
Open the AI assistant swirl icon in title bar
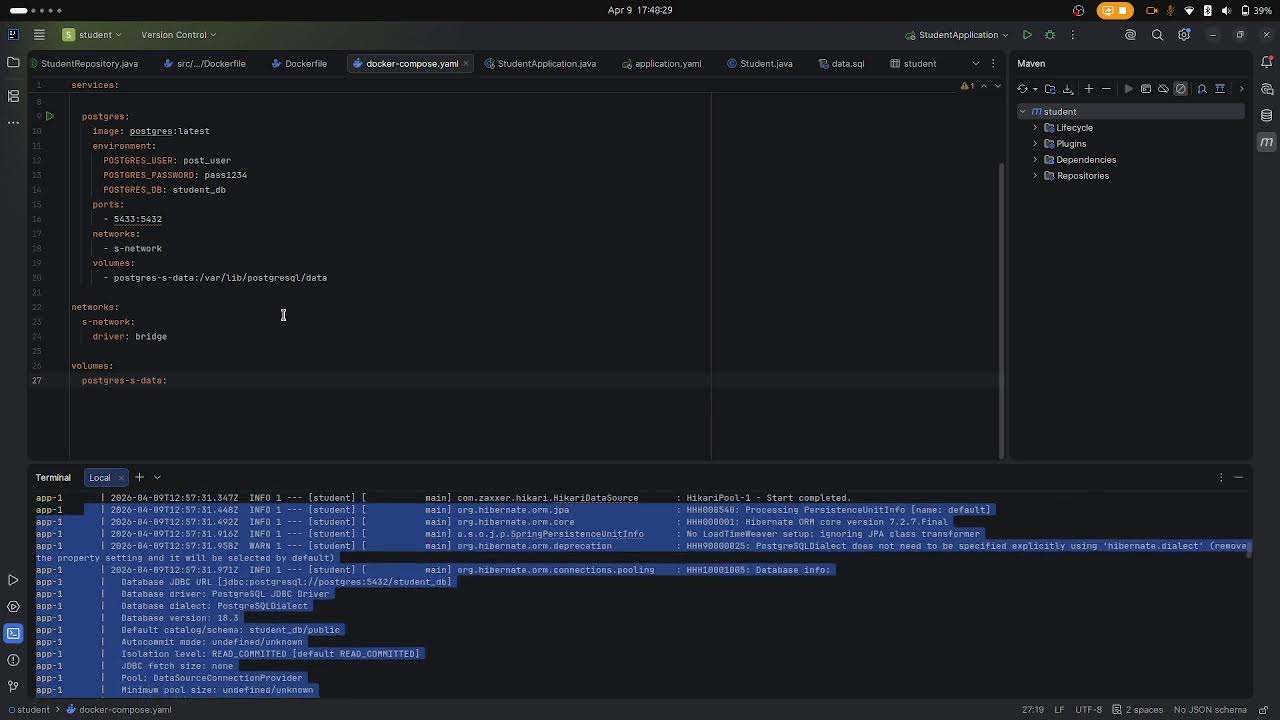1131,35
